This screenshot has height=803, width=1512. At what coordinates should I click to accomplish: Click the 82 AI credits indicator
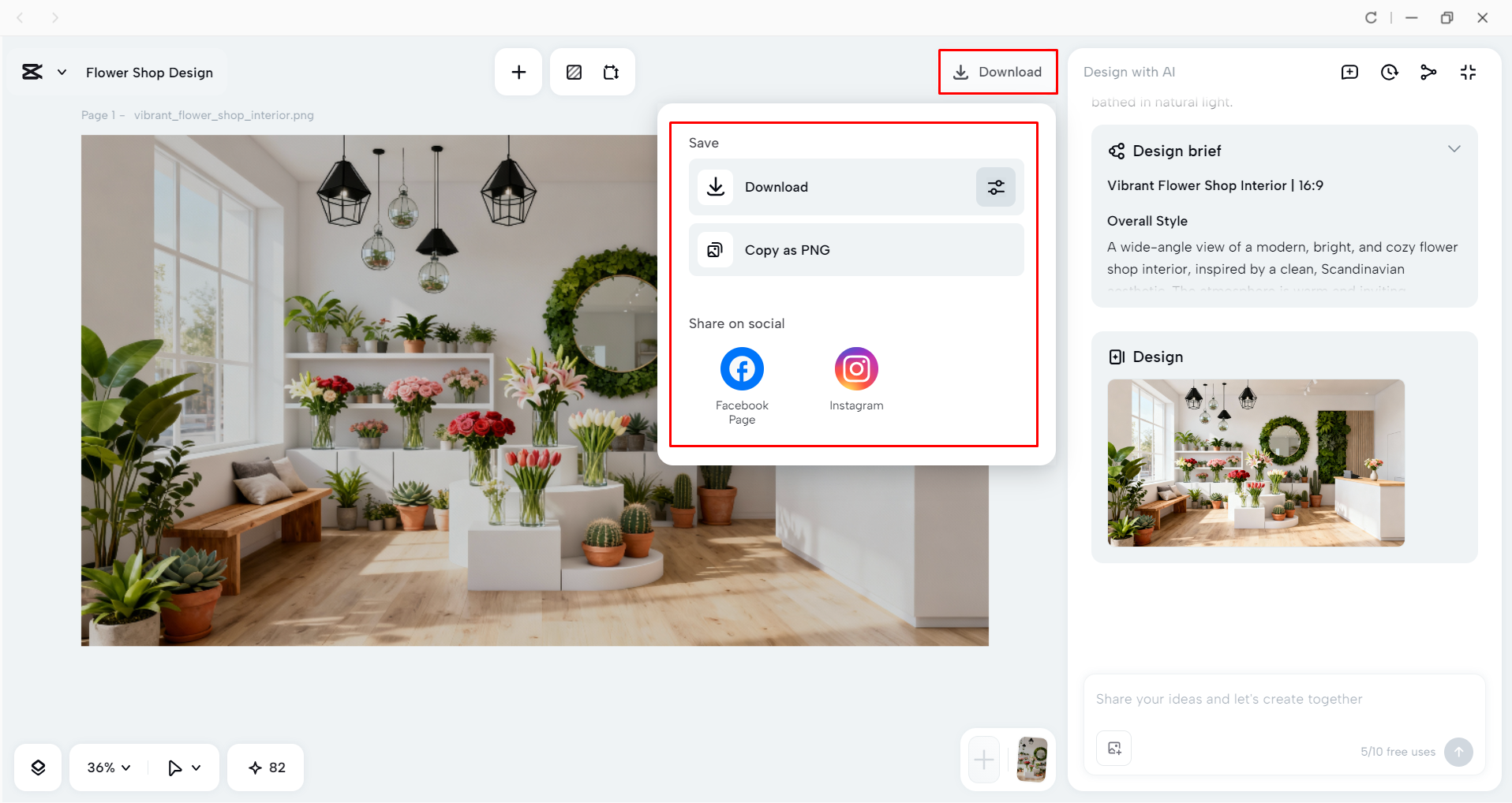point(266,768)
